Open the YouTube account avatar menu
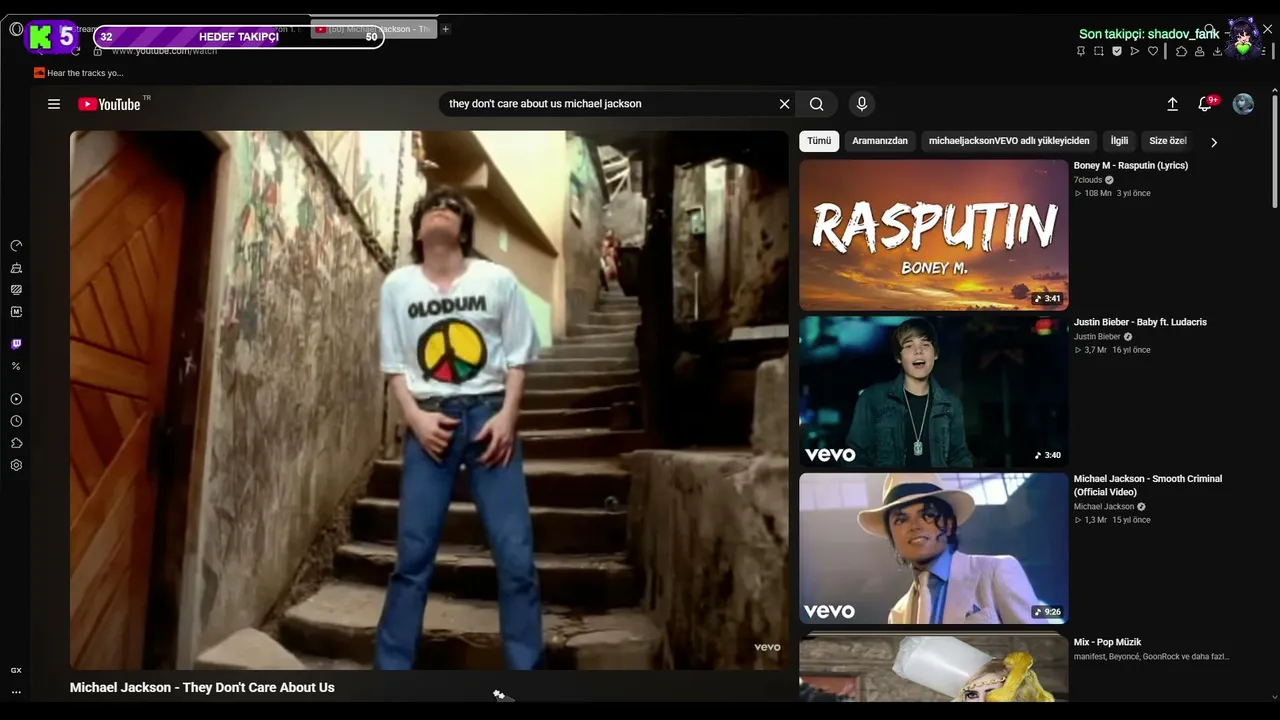 (1243, 104)
